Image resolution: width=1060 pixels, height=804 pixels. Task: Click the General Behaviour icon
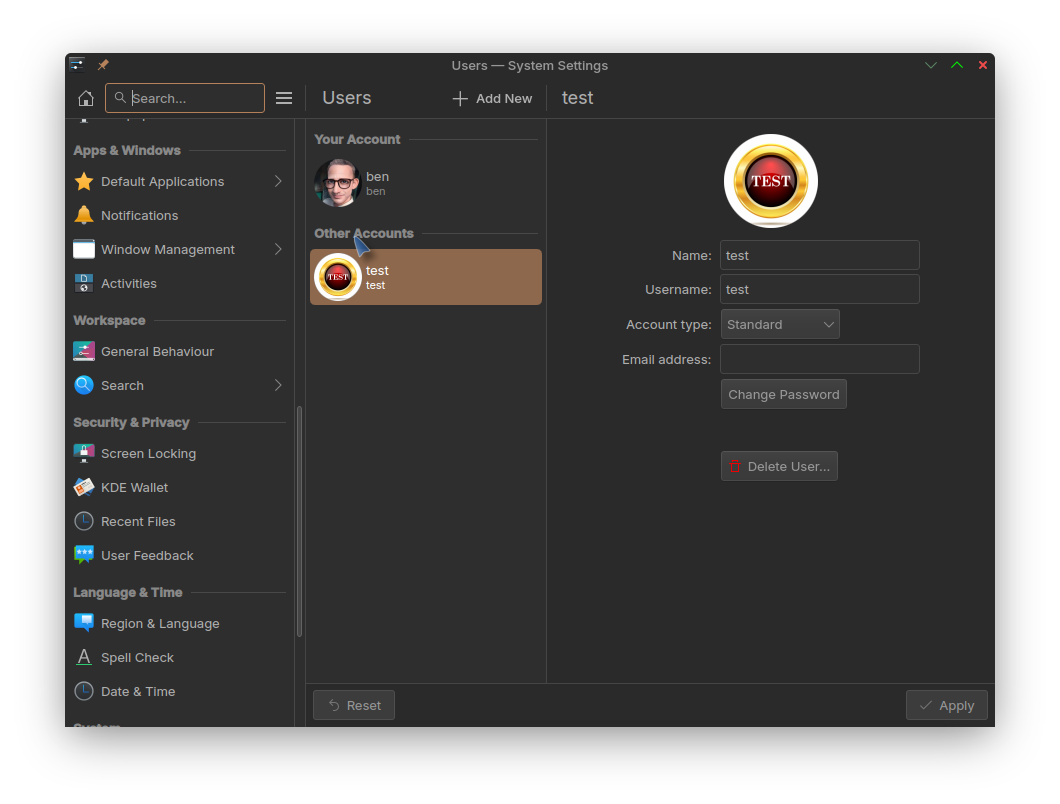(x=84, y=352)
